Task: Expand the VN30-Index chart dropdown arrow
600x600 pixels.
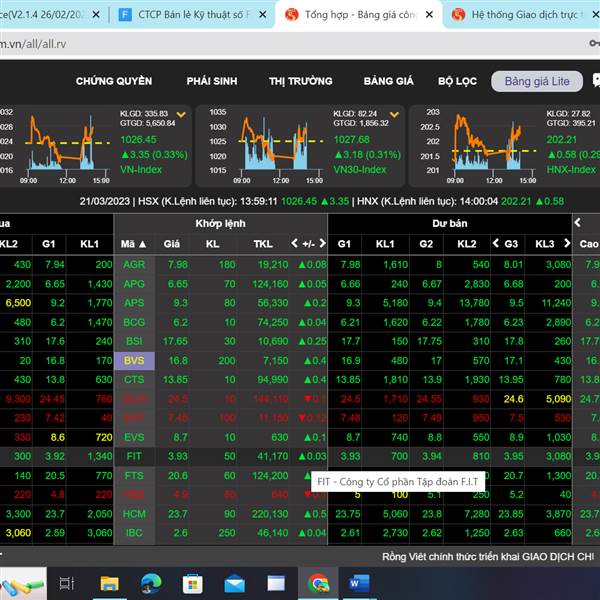Action: [x=394, y=114]
